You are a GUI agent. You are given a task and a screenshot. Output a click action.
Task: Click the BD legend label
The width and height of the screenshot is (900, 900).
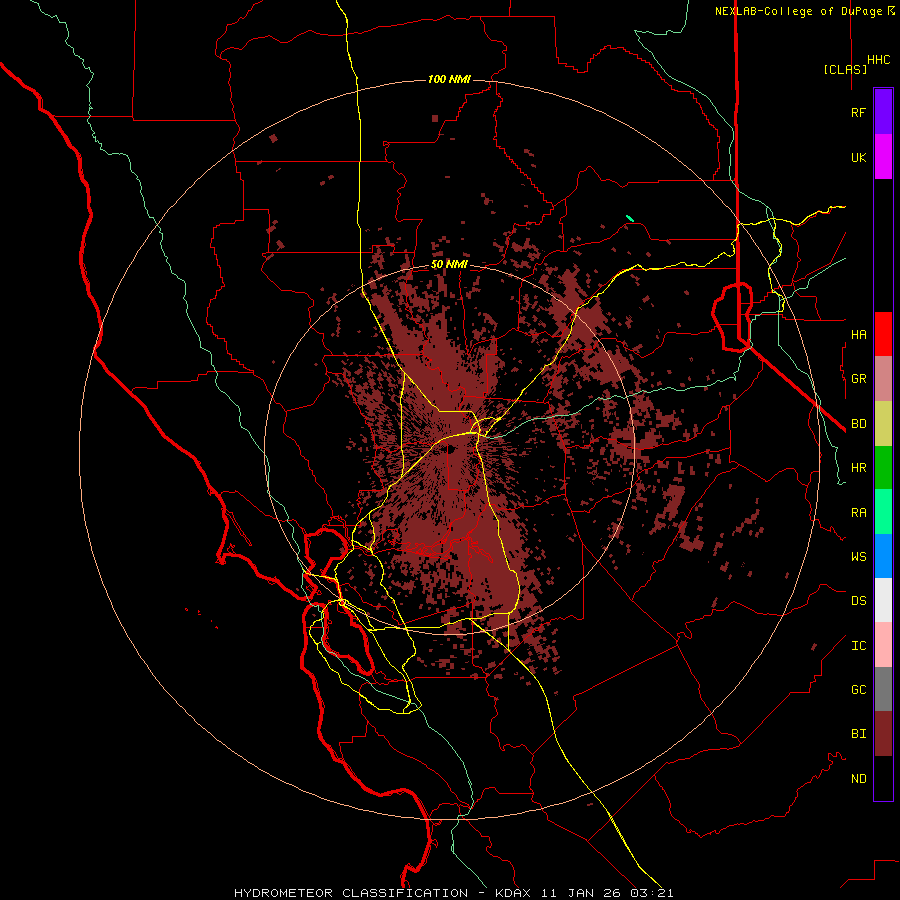tap(858, 424)
